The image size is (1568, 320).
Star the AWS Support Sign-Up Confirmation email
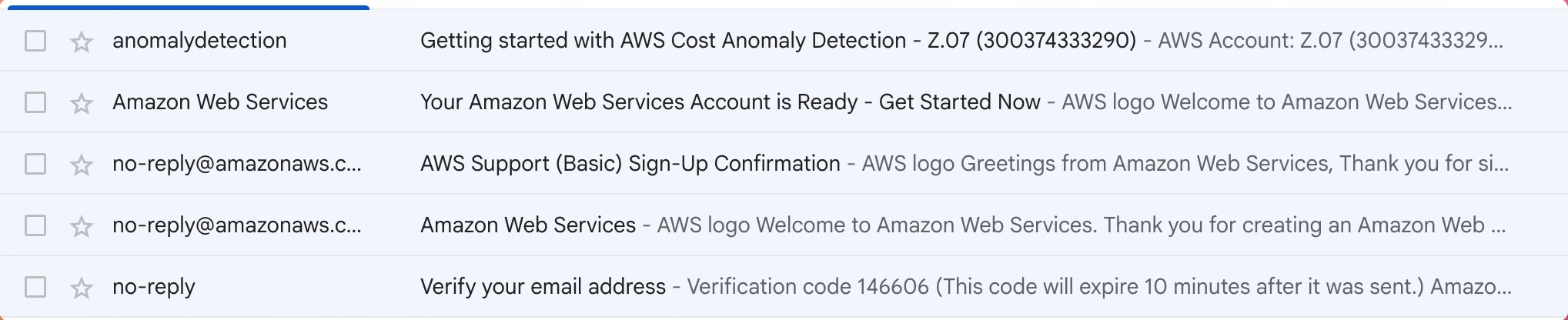81,165
